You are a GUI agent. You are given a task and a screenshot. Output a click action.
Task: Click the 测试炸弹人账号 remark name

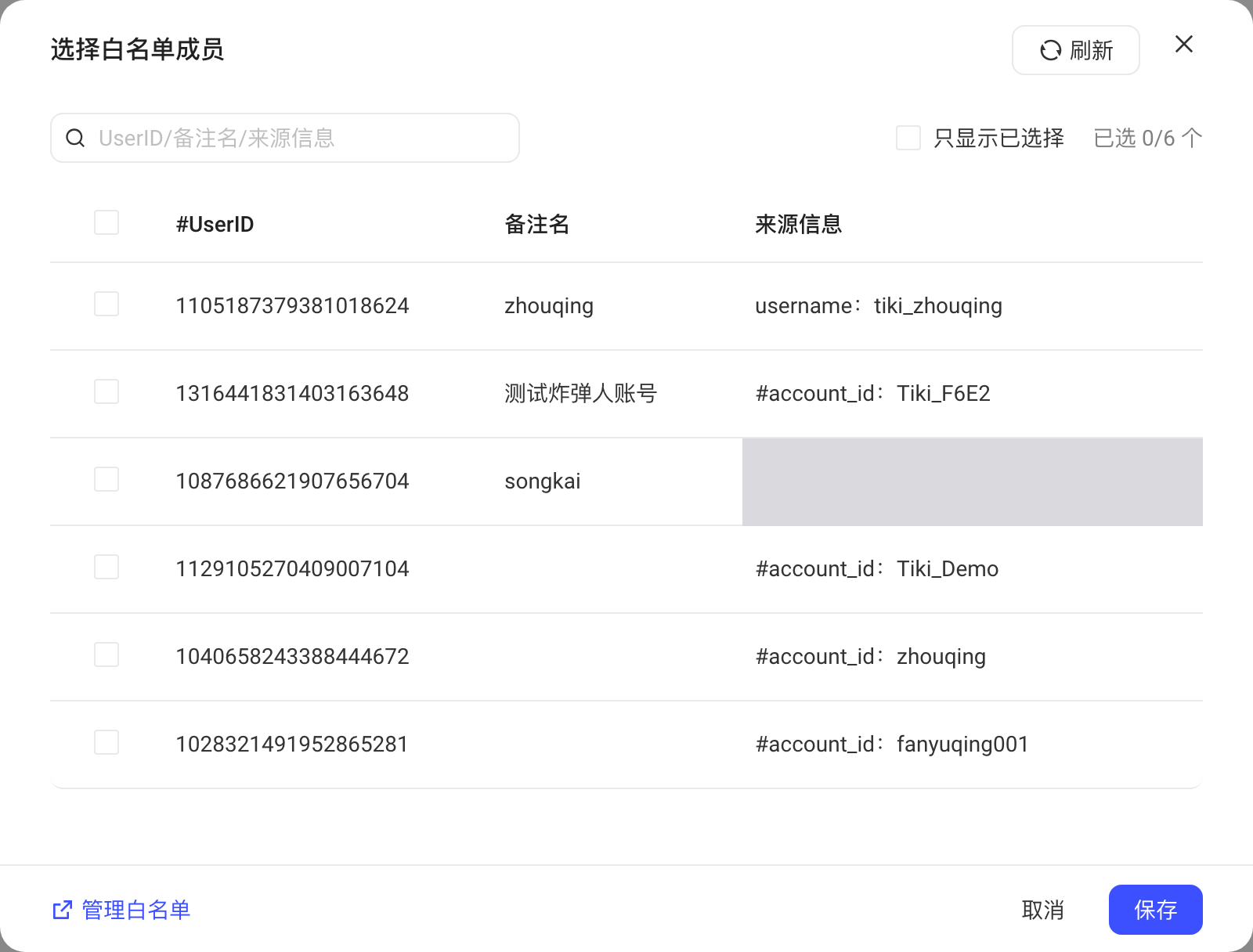pyautogui.click(x=581, y=393)
